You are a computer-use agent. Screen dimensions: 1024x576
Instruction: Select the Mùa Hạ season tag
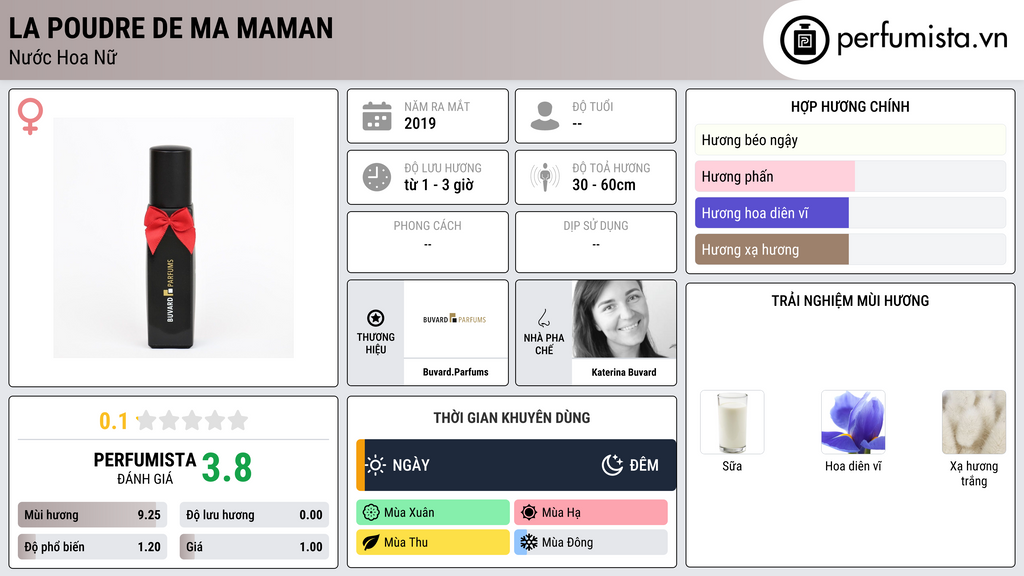point(591,513)
